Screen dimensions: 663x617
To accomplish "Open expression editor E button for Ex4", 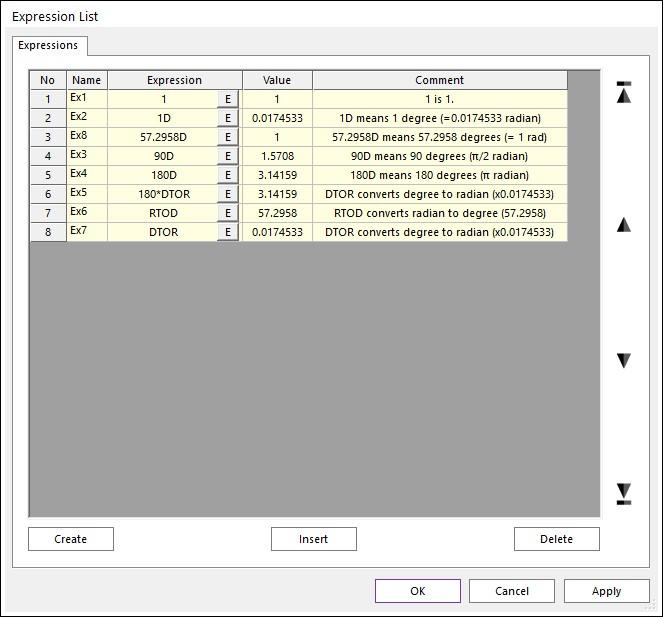I will click(x=228, y=176).
